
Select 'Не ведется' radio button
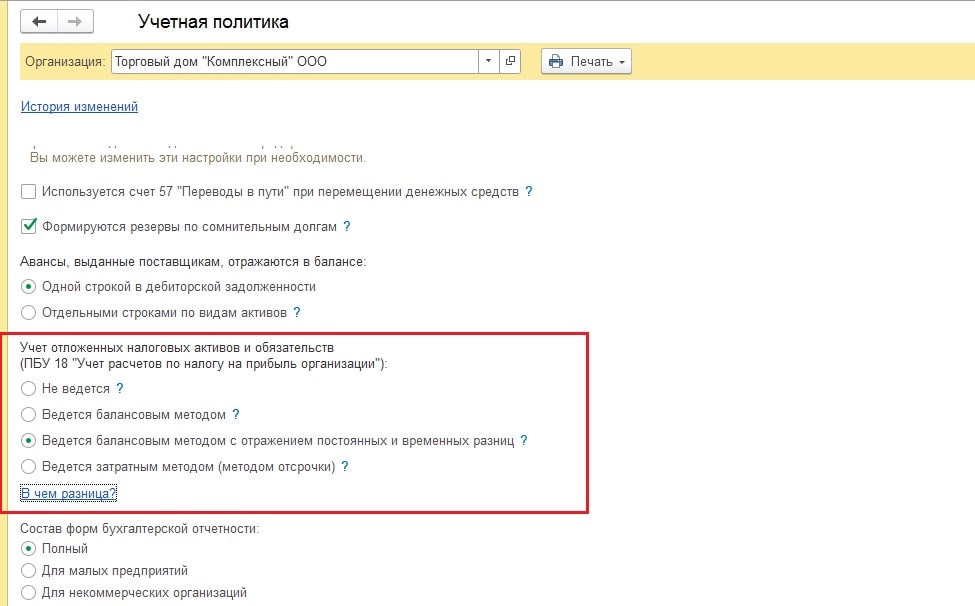29,388
